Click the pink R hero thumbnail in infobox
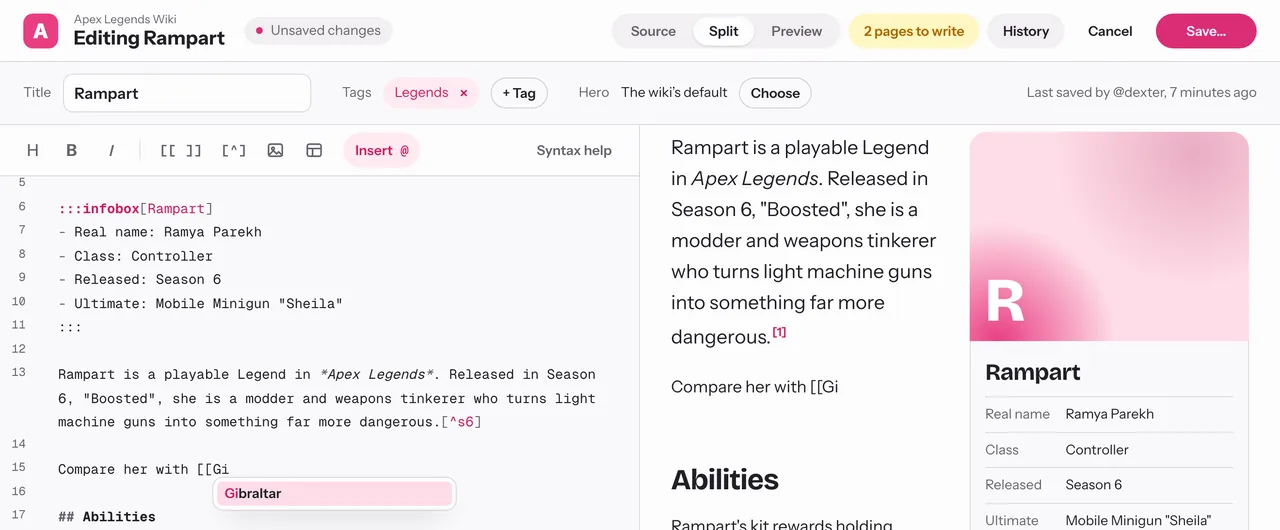Viewport: 1280px width, 530px height. pos(1109,237)
